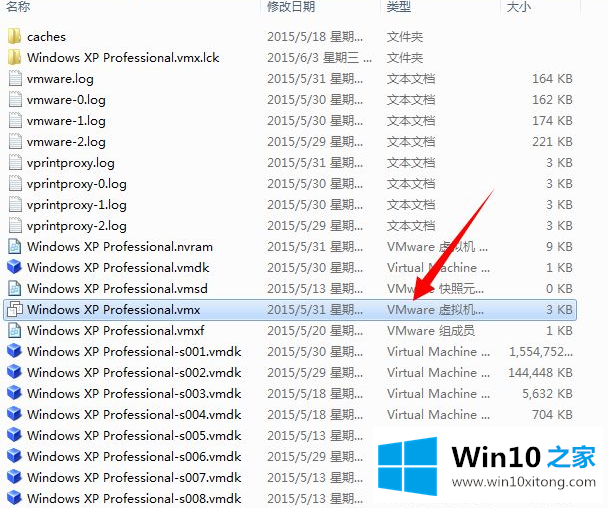Click the vprintproxy-1.log file icon
Viewport: 608px width, 508px height.
15,204
